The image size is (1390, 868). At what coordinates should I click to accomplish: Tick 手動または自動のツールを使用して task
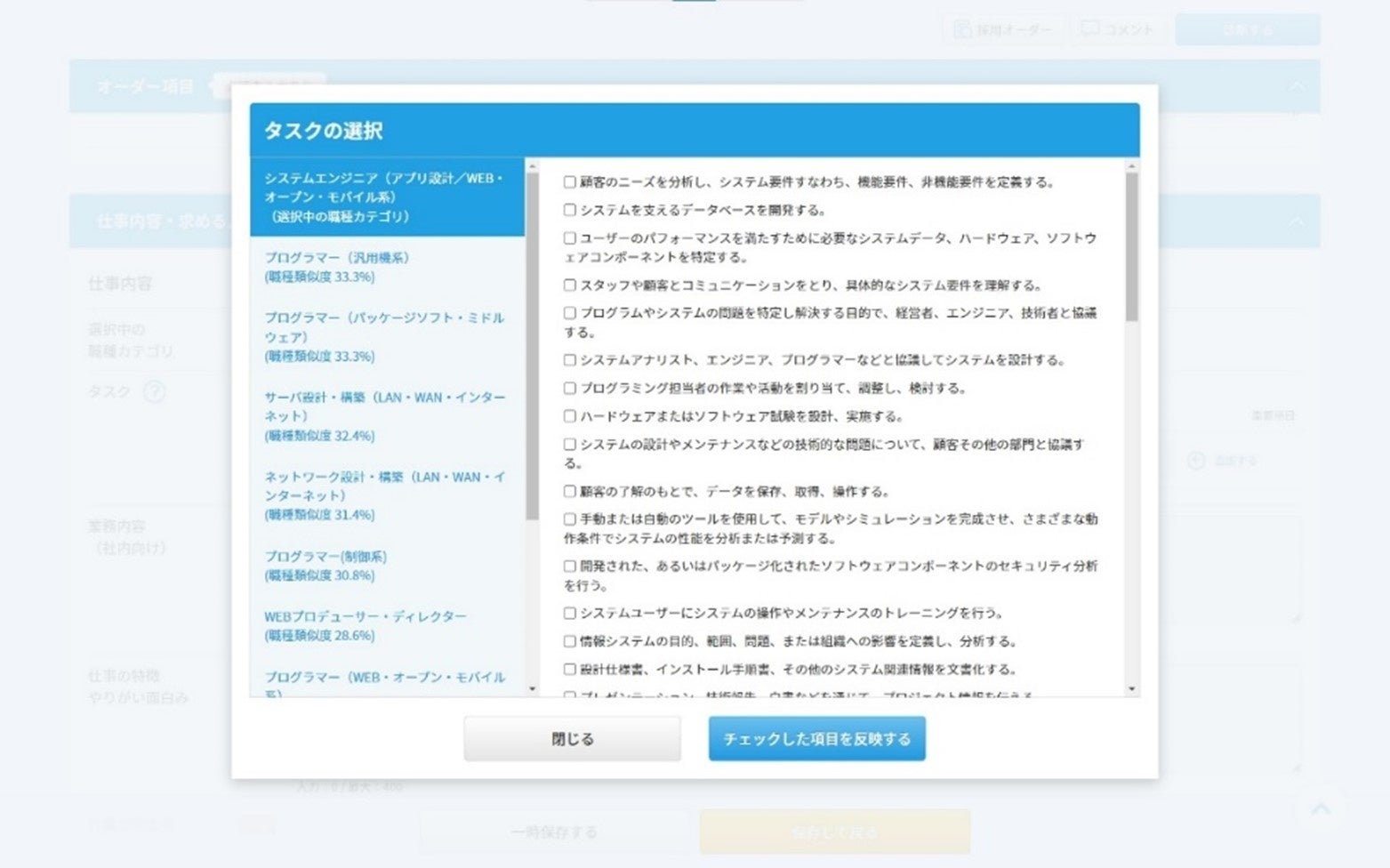tap(569, 519)
